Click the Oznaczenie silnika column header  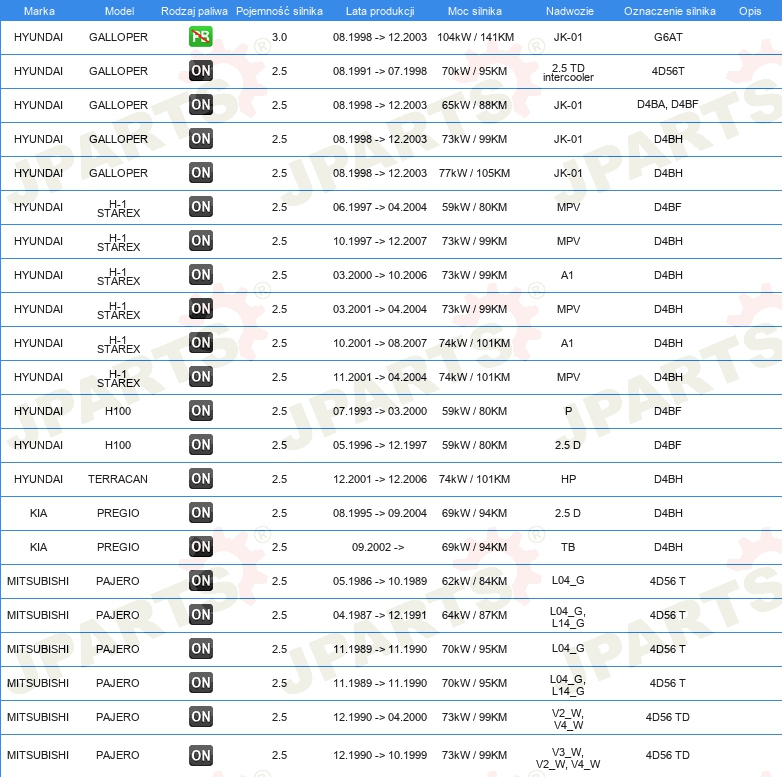(669, 11)
